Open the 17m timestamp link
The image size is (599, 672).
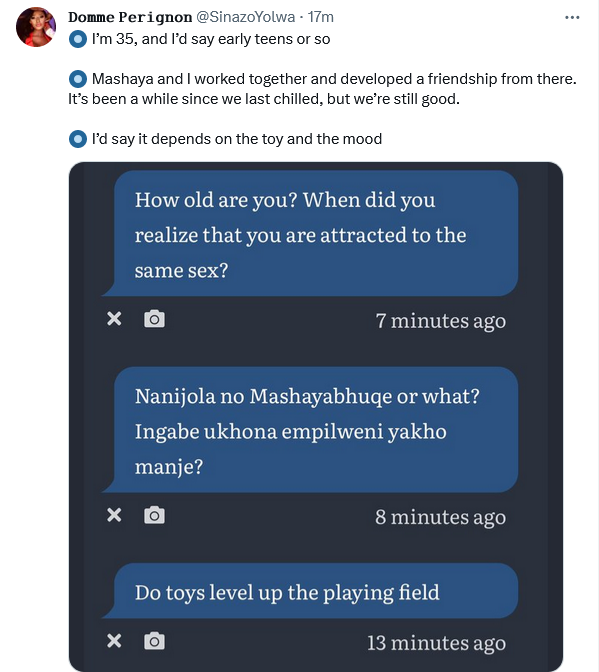[320, 17]
